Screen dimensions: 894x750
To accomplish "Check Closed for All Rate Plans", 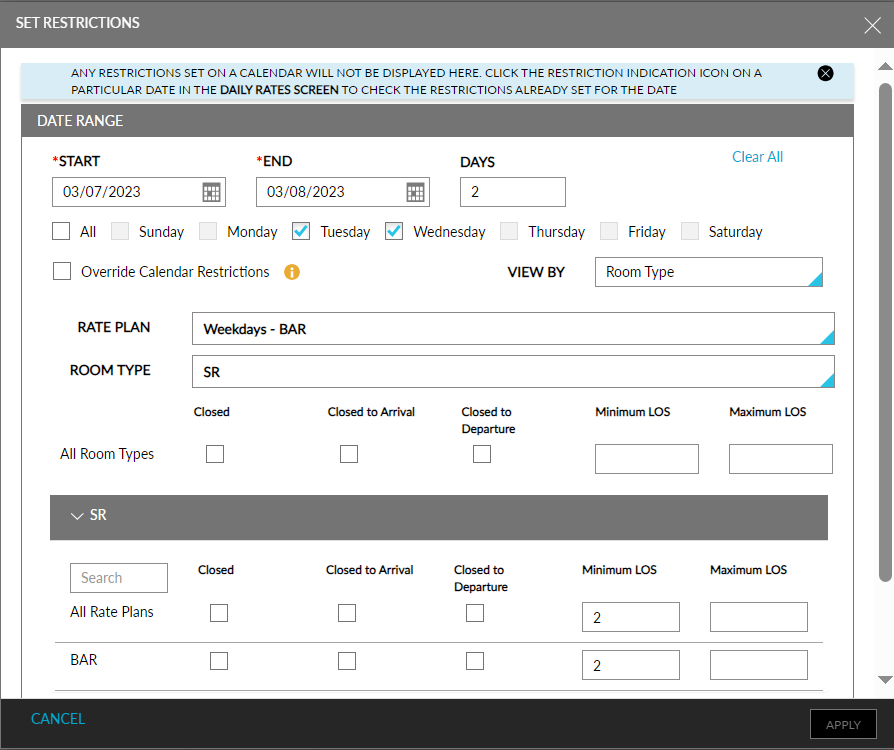I will tap(219, 613).
